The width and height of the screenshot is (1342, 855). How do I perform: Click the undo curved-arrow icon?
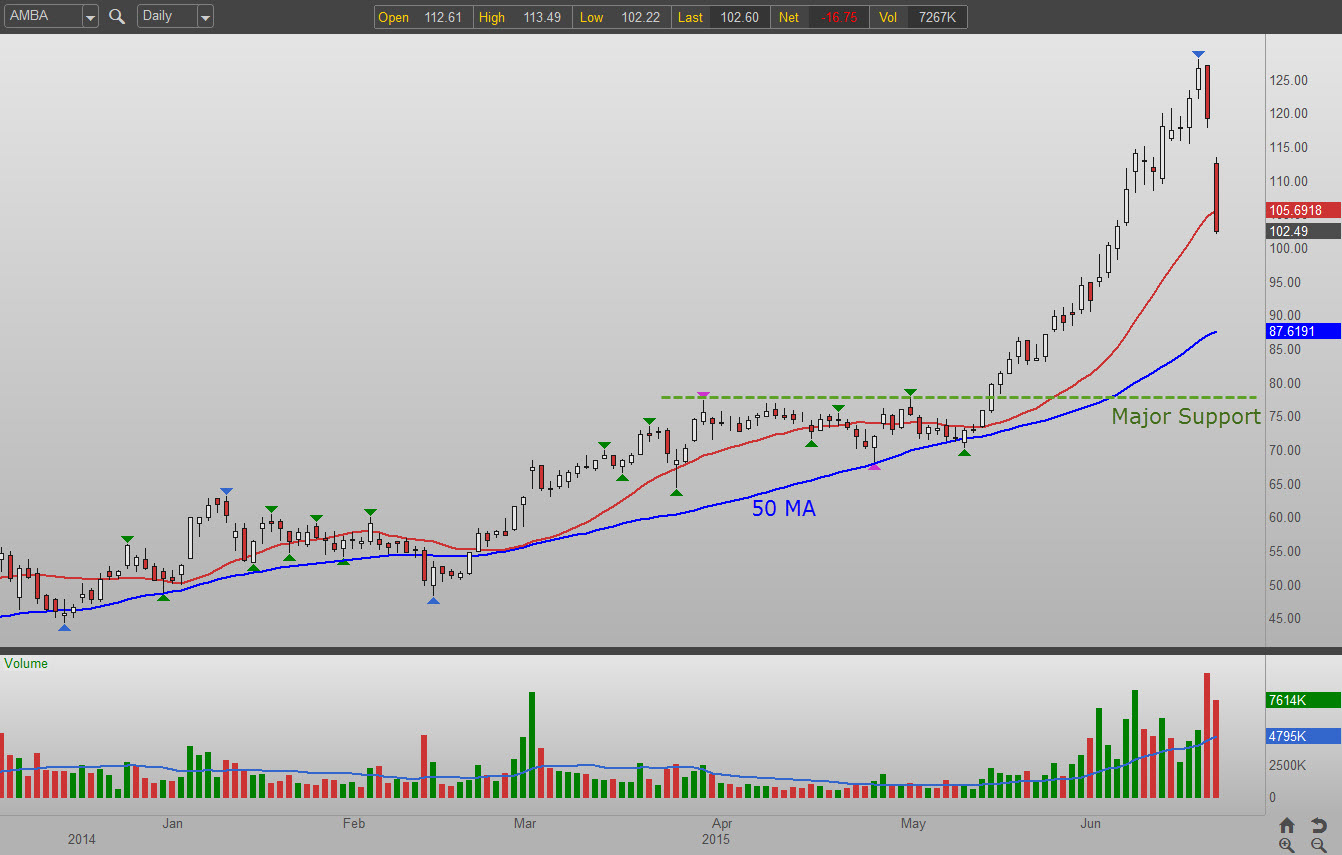point(1317,825)
